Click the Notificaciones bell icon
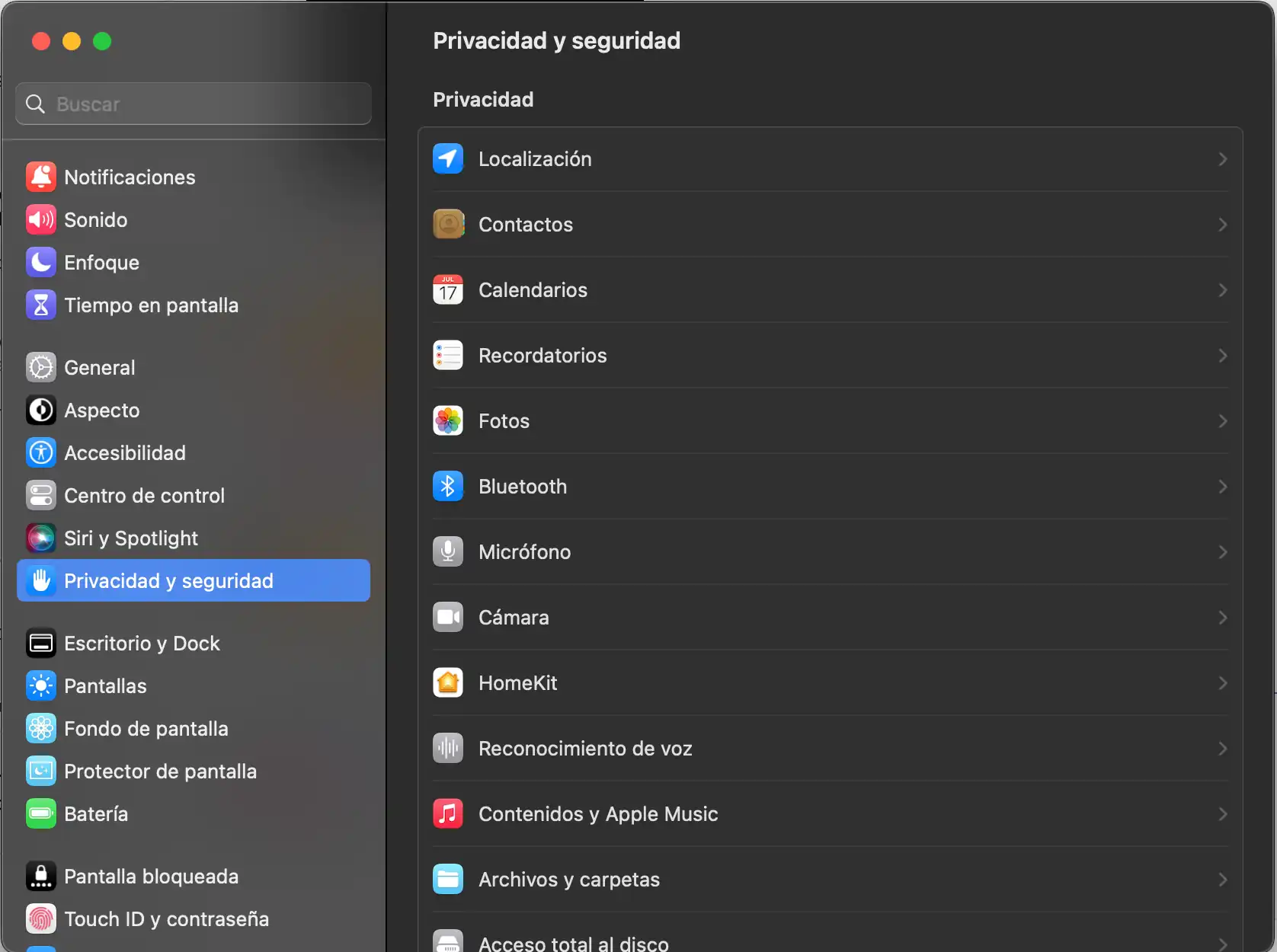This screenshot has height=952, width=1277. (x=41, y=177)
